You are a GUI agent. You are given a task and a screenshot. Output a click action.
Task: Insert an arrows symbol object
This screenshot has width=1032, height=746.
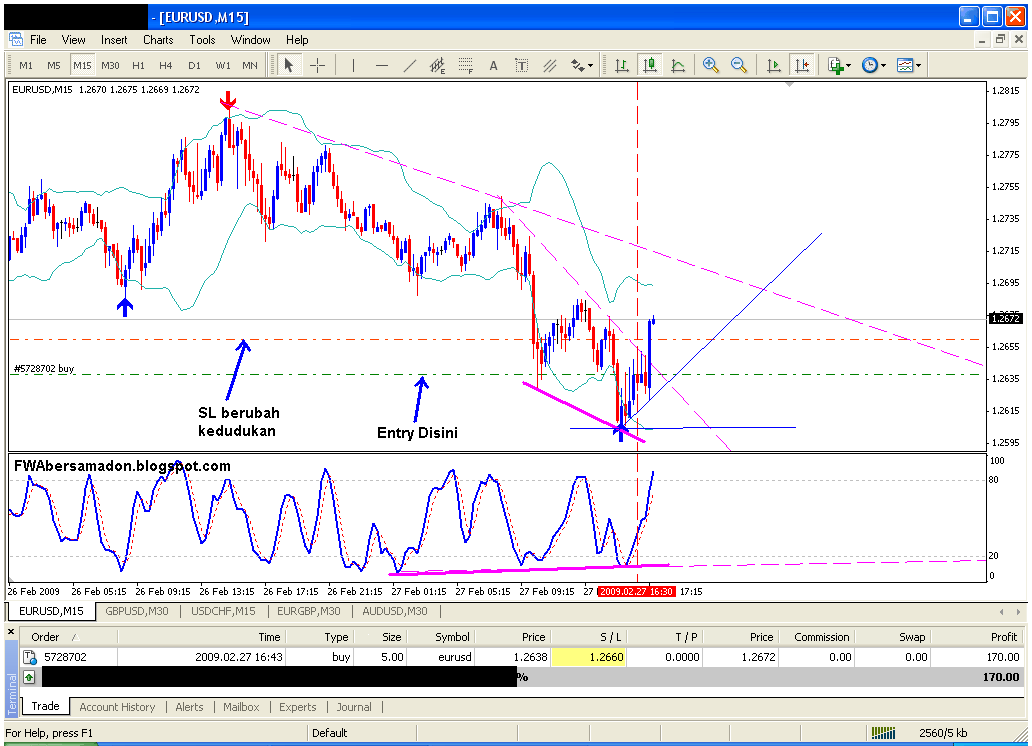pos(577,65)
